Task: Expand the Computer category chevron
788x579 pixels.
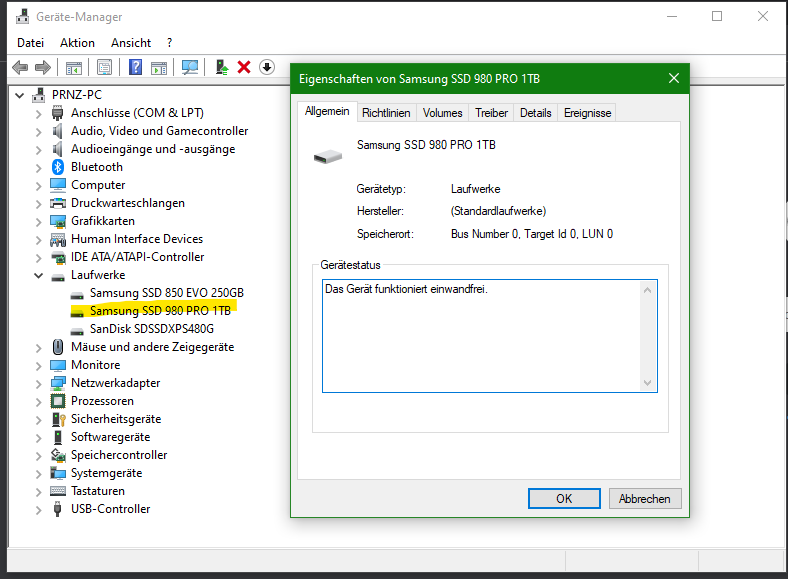Action: (38, 185)
